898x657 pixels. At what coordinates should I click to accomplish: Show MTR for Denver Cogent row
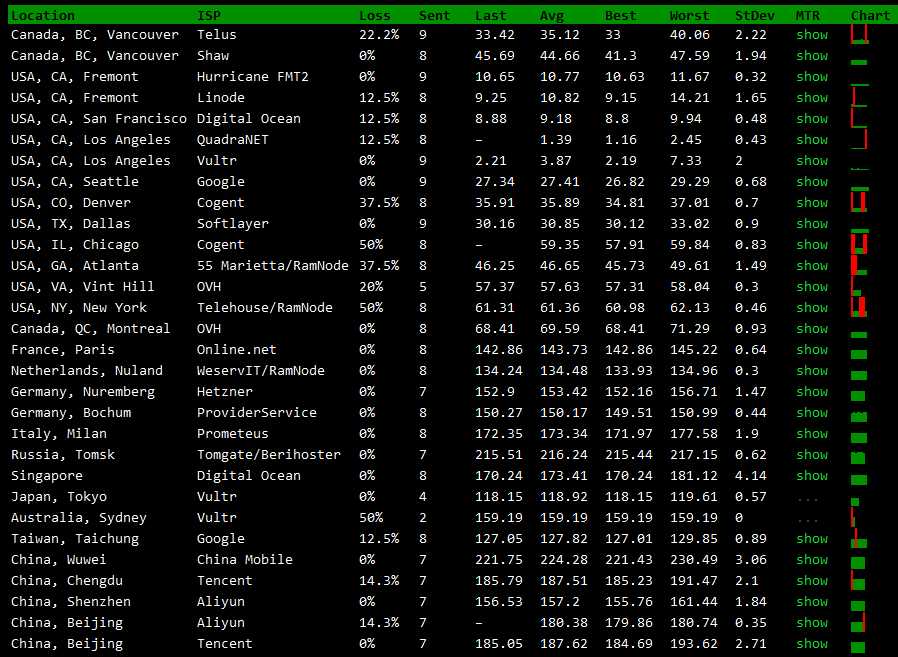[812, 203]
